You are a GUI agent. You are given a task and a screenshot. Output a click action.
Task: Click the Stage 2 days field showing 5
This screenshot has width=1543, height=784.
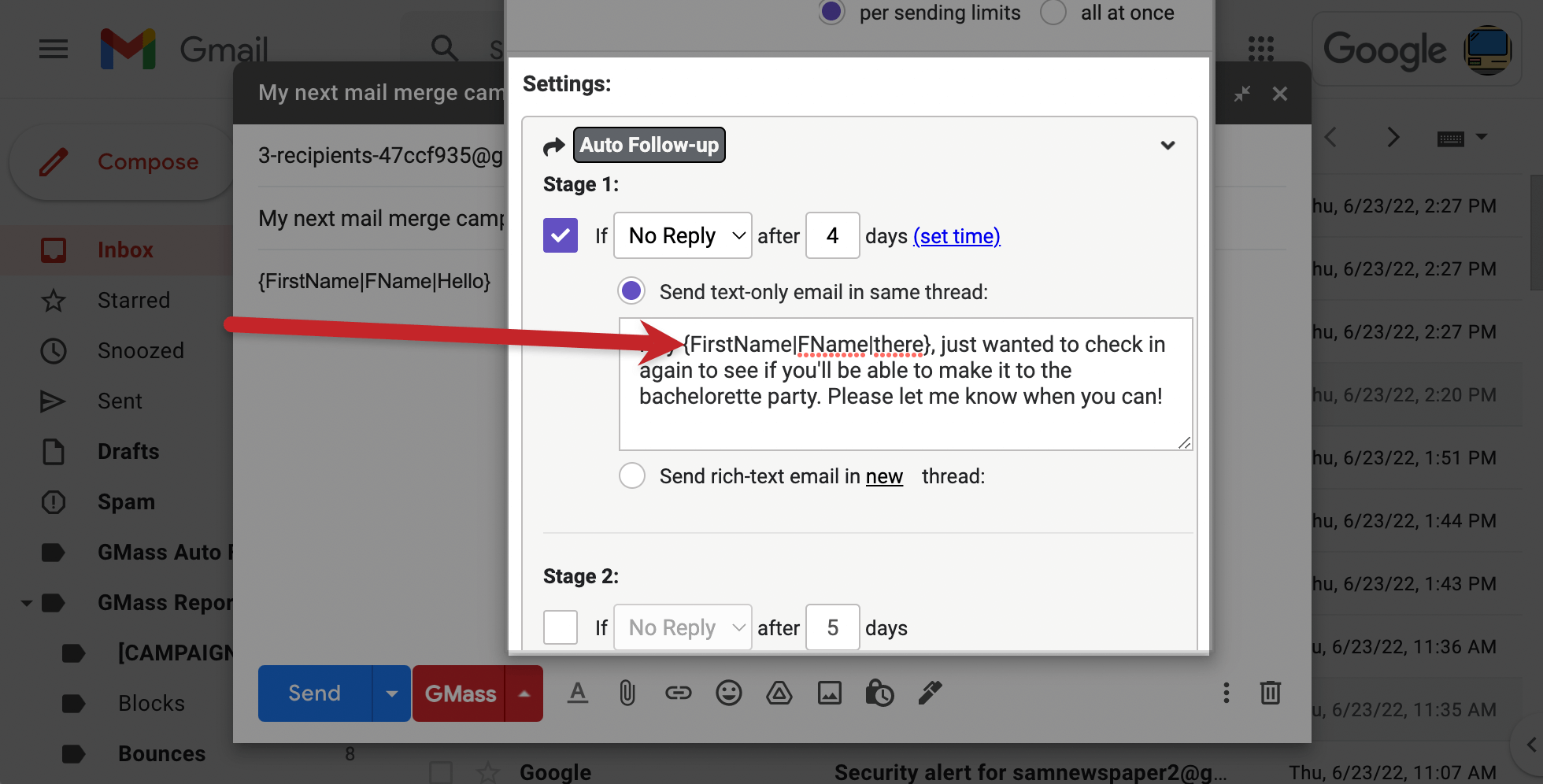click(x=832, y=627)
